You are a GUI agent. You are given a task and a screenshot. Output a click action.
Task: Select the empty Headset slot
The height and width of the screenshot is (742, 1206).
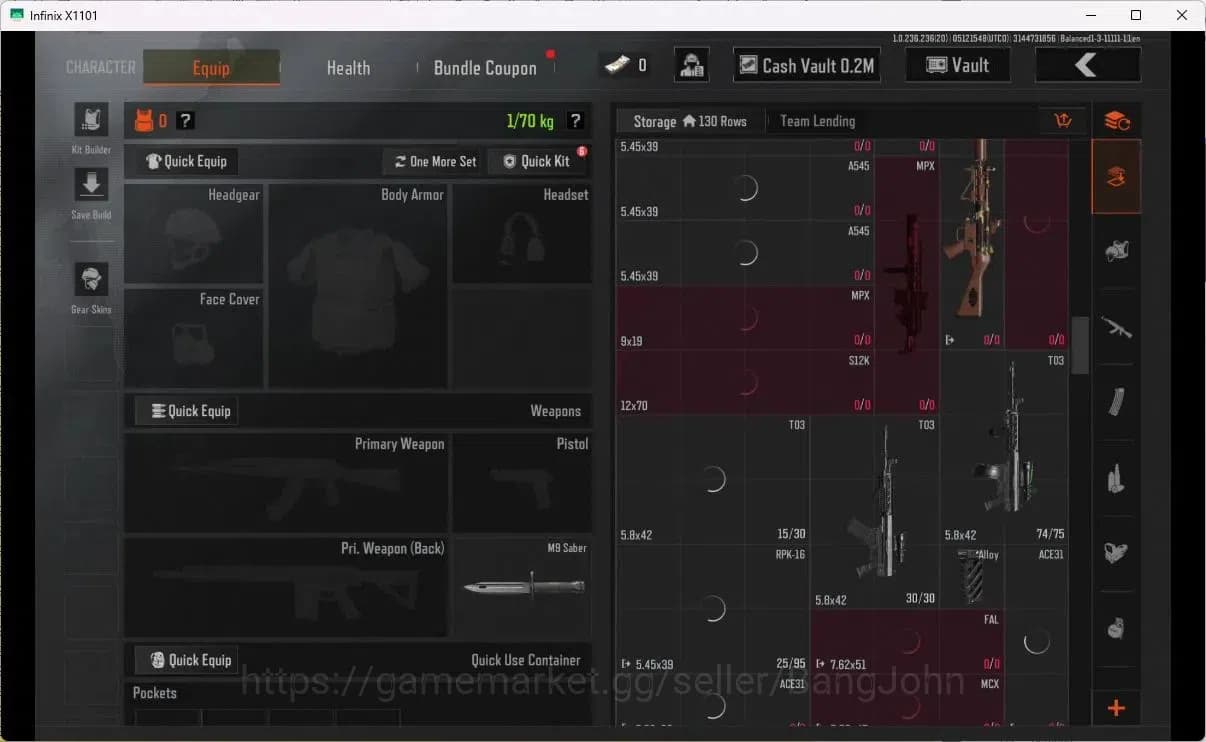(521, 233)
